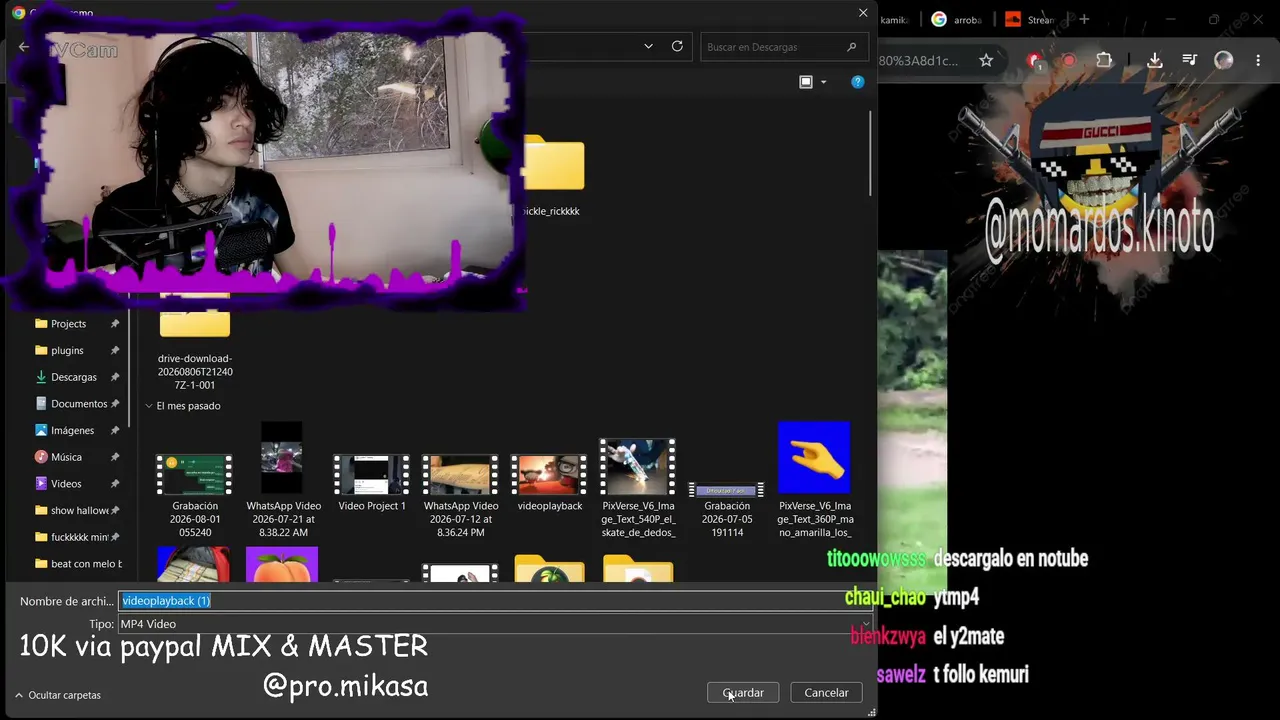Go to Descargas in the sidebar
This screenshot has height=720, width=1280.
[x=74, y=377]
